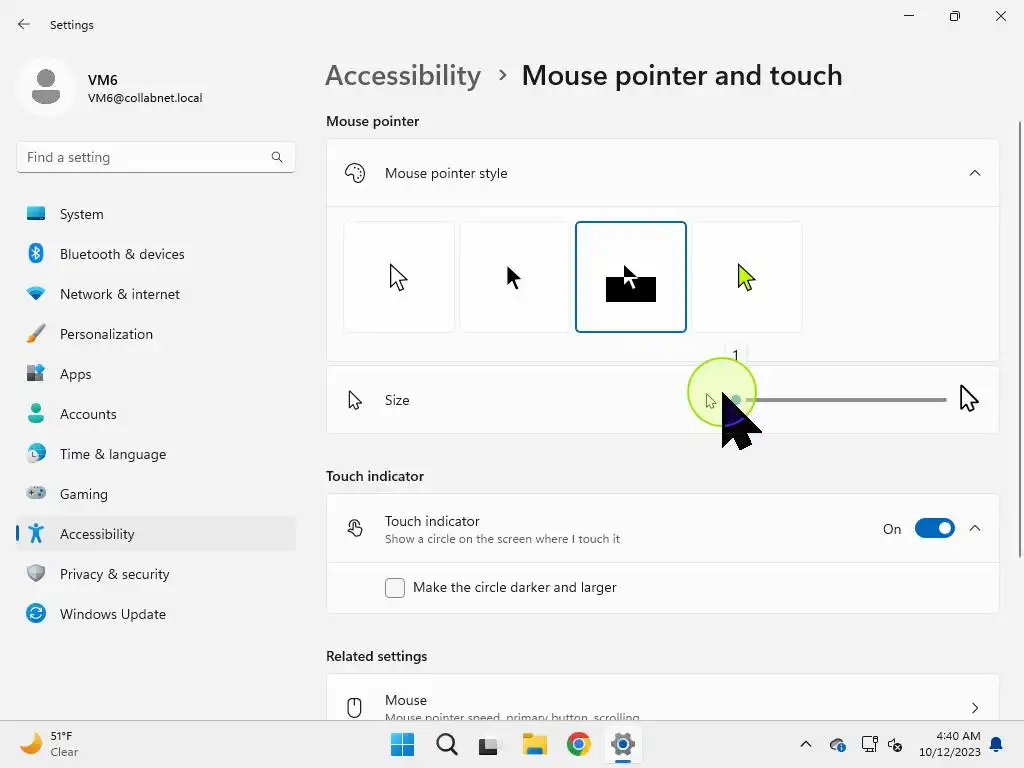Click the muted volume icon in the tray
Image resolution: width=1024 pixels, height=768 pixels.
(895, 744)
